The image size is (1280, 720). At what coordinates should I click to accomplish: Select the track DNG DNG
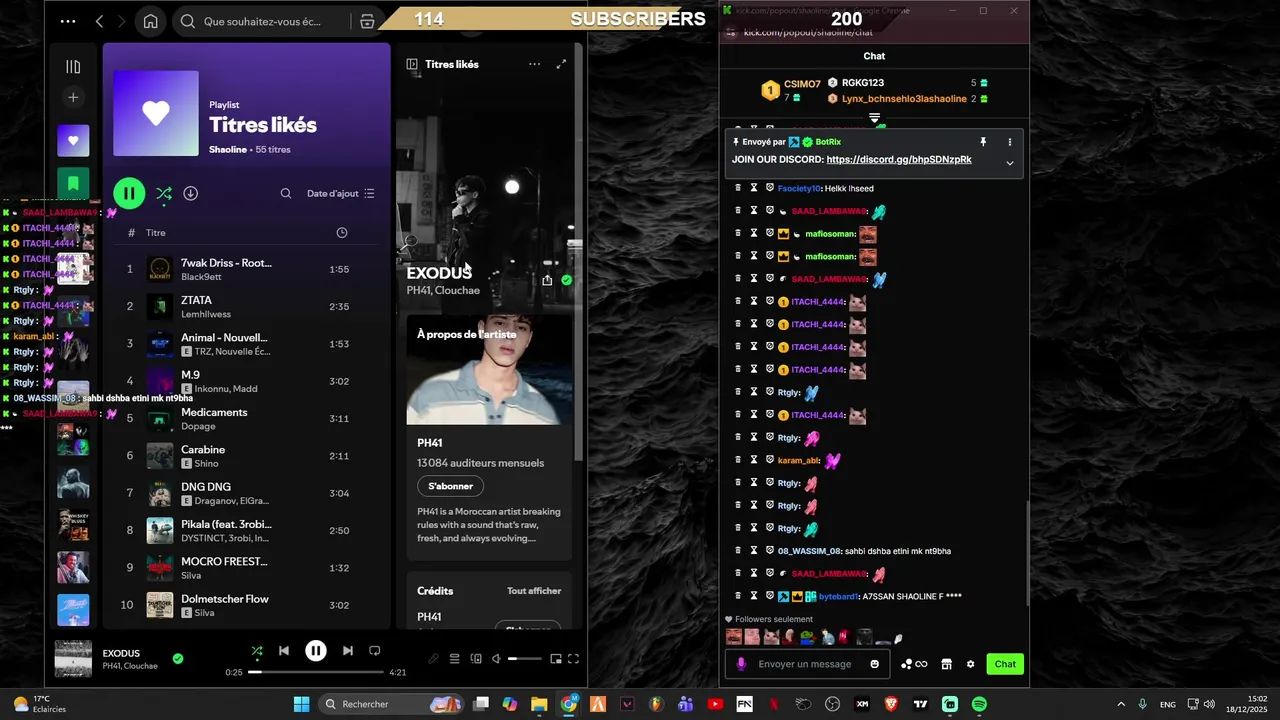click(246, 493)
